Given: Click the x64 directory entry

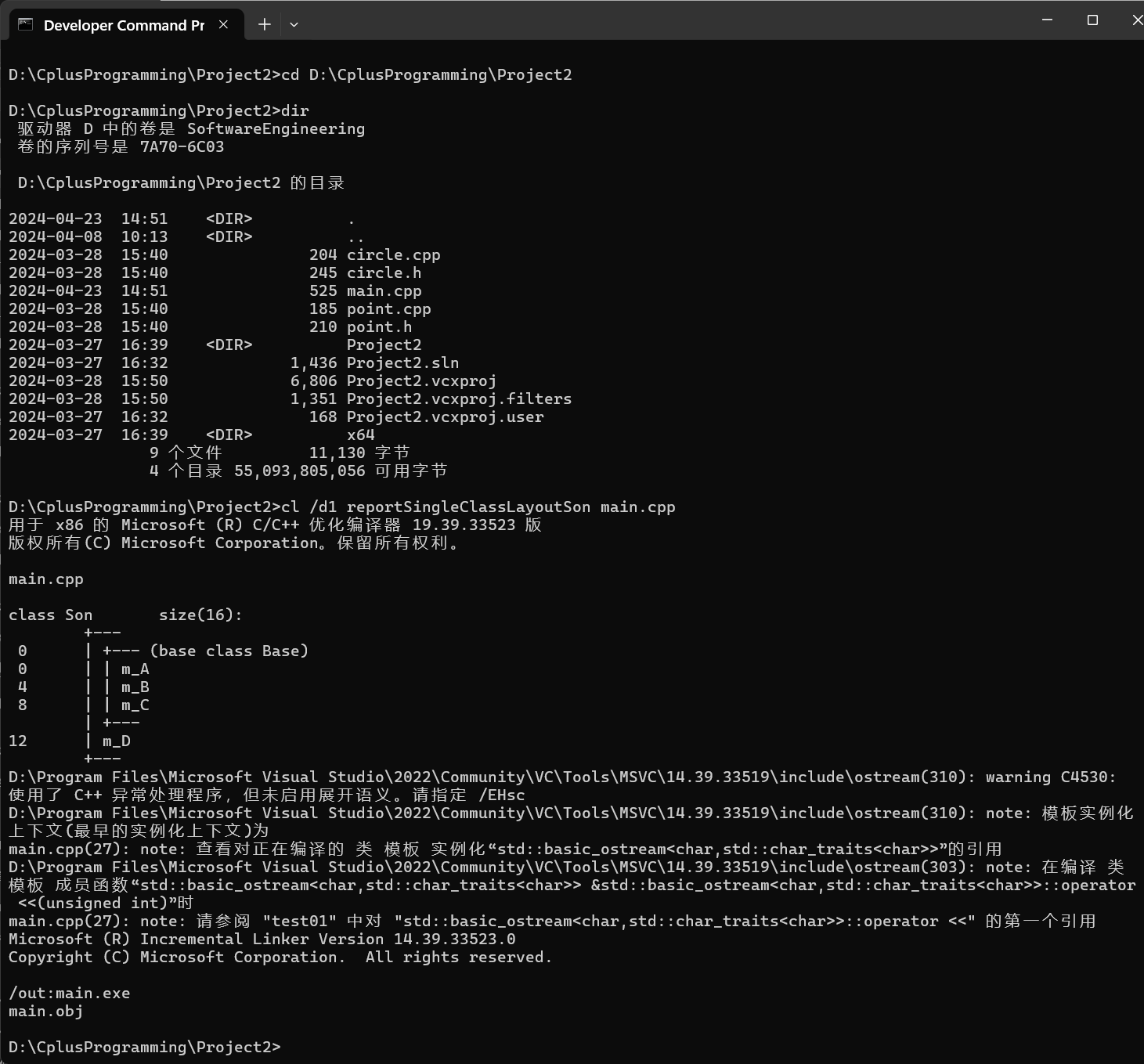Looking at the screenshot, I should [x=361, y=435].
